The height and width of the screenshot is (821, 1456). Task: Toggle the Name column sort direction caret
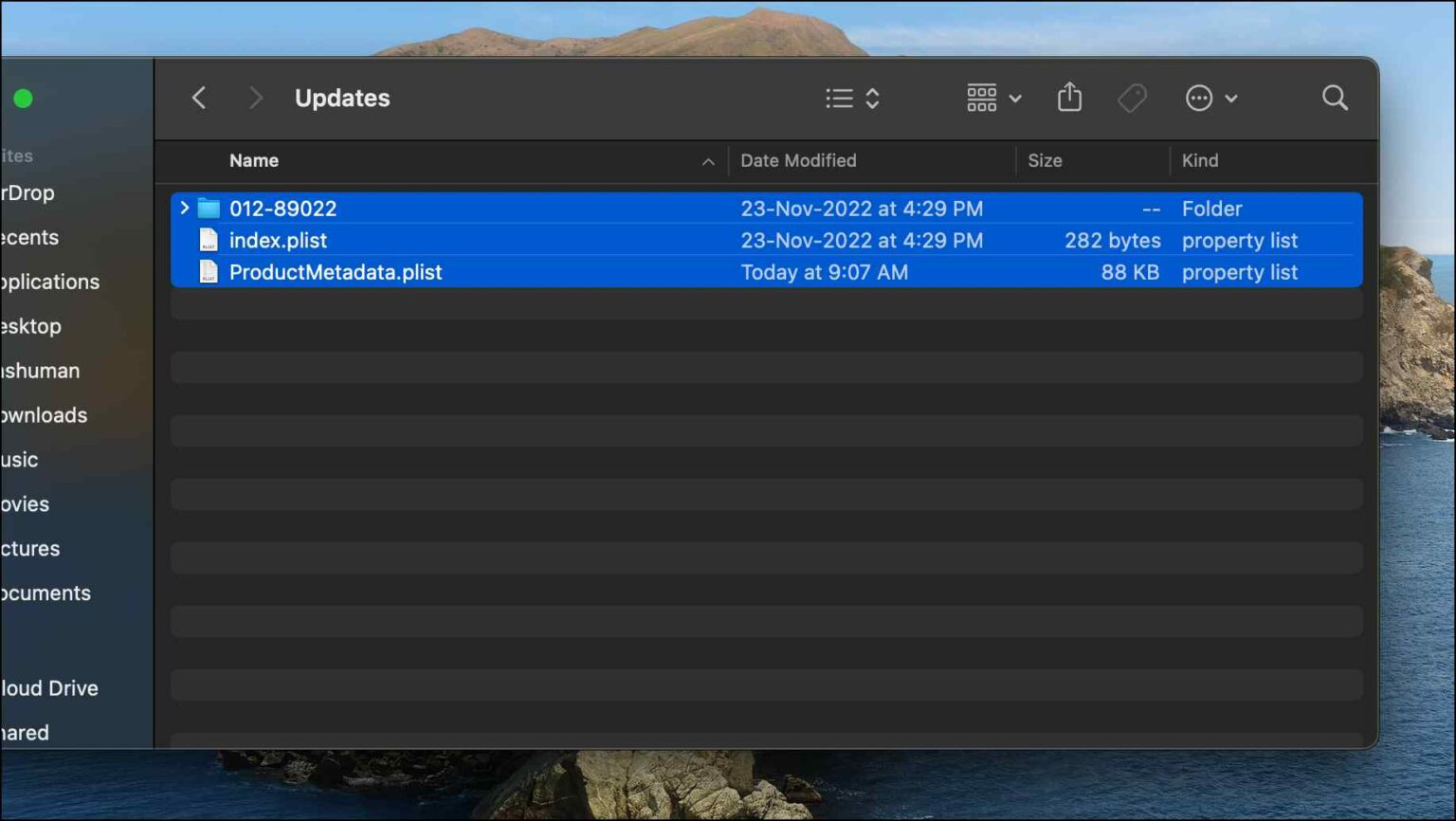point(708,162)
